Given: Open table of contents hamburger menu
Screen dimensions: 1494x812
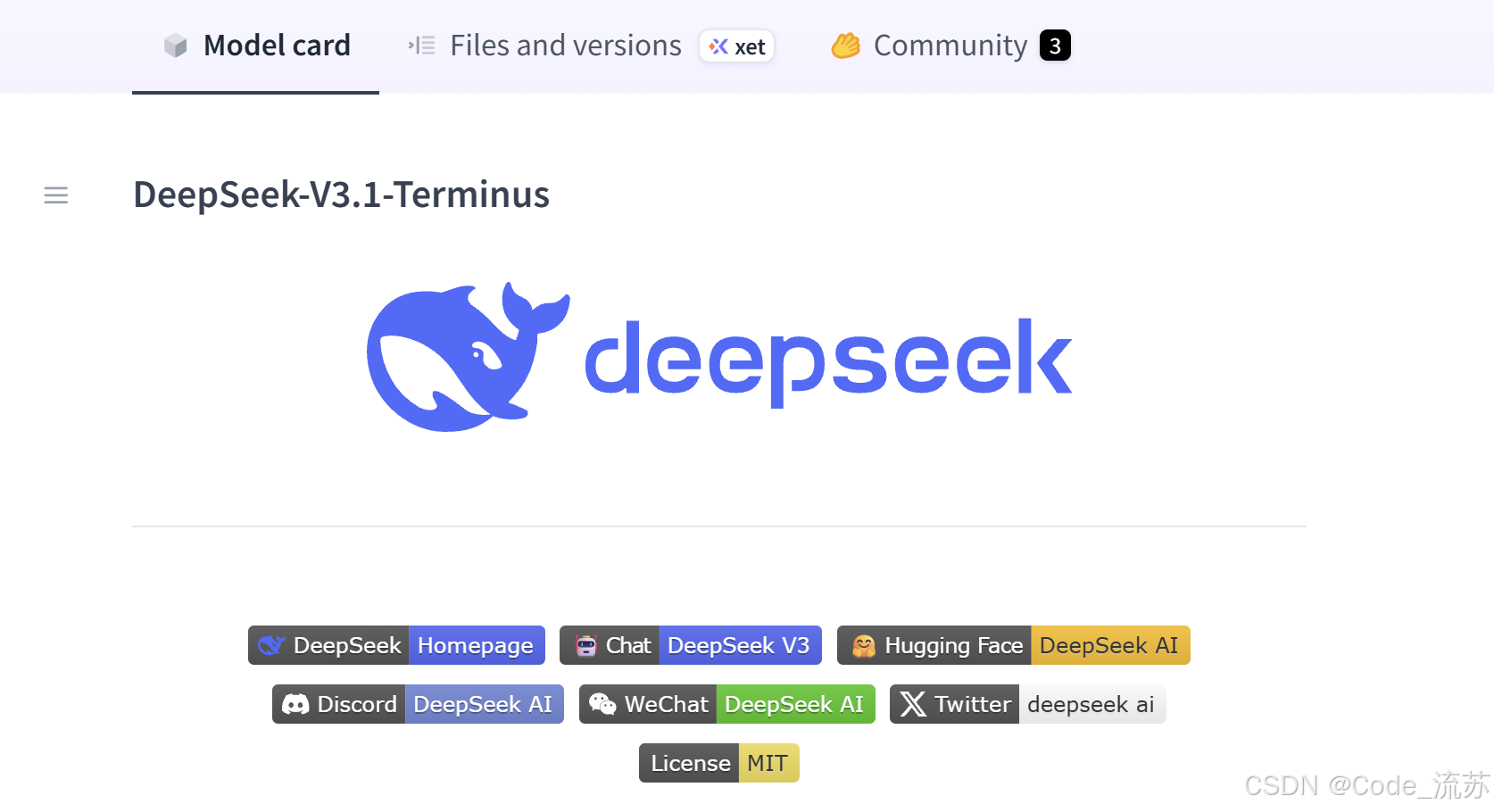Looking at the screenshot, I should 56,195.
